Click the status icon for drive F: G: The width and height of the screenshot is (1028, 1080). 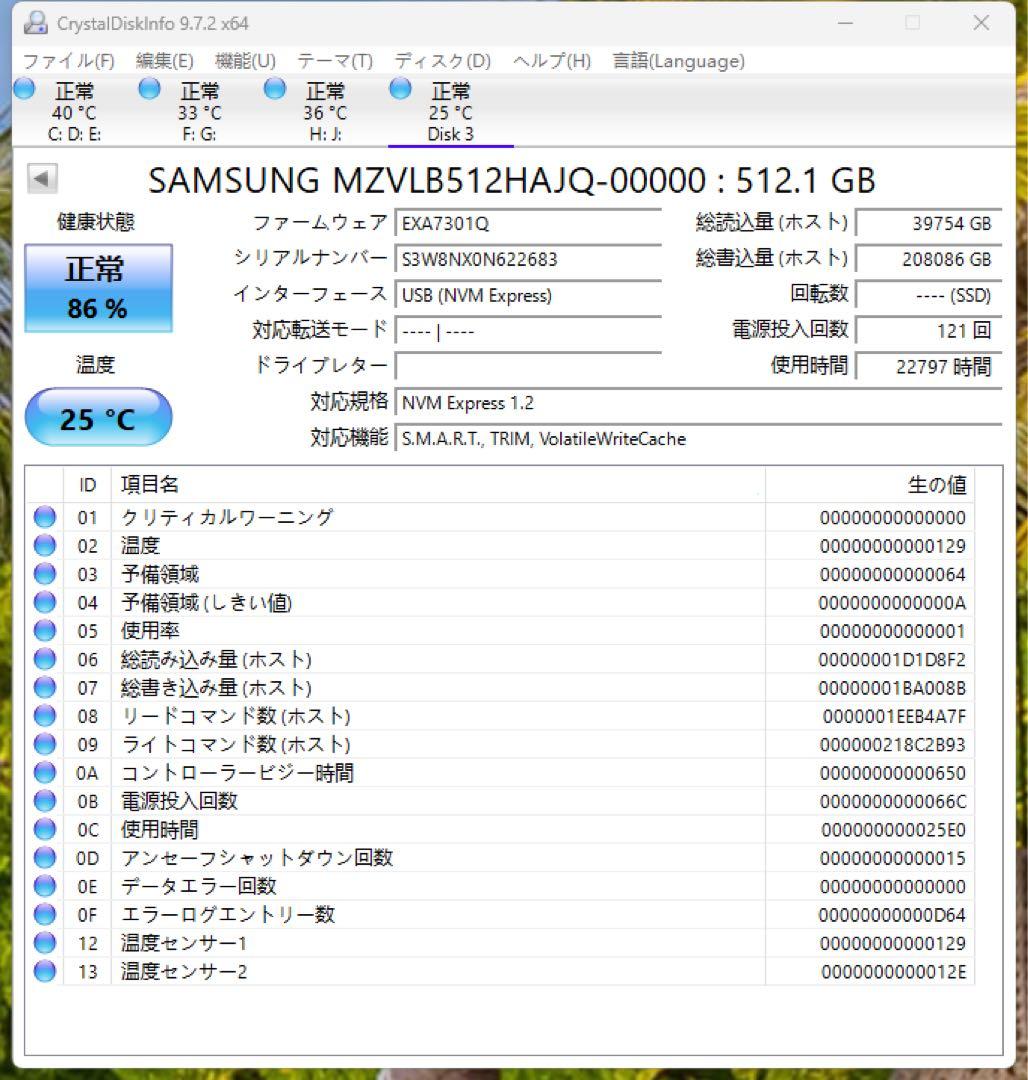149,89
